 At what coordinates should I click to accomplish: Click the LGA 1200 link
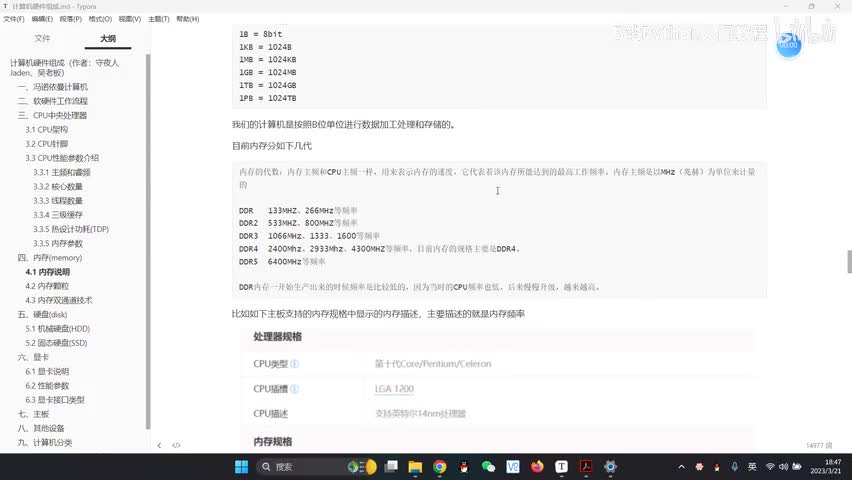click(x=394, y=389)
